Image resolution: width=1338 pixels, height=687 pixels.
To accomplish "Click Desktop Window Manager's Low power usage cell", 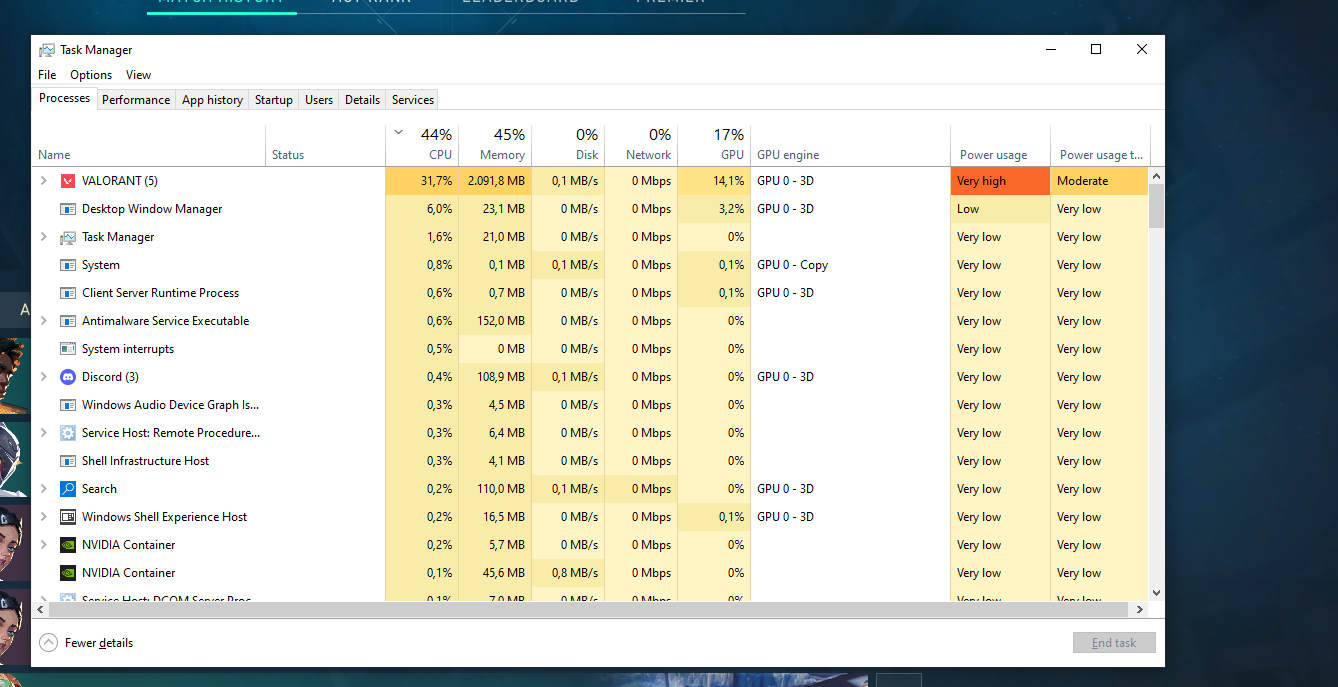I will click(1000, 209).
